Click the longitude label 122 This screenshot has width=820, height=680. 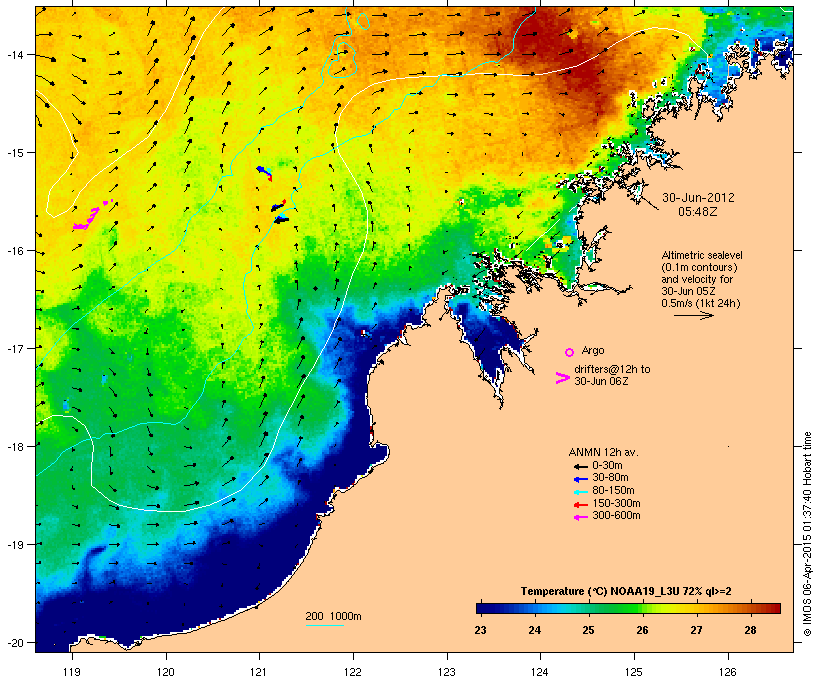[353, 672]
